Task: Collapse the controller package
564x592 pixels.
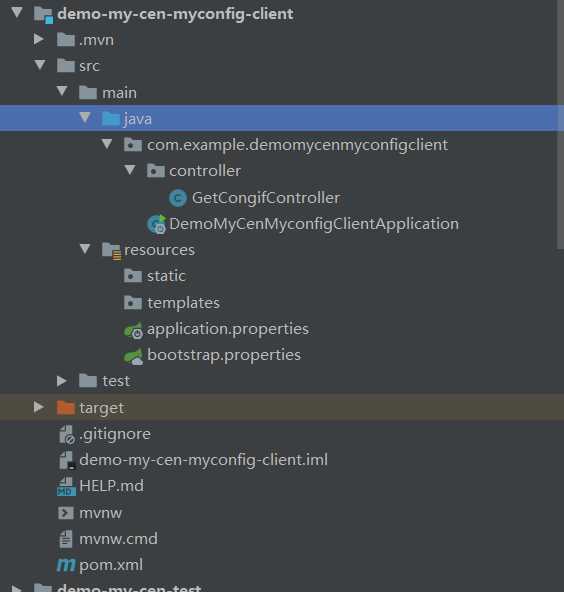Action: coord(130,170)
